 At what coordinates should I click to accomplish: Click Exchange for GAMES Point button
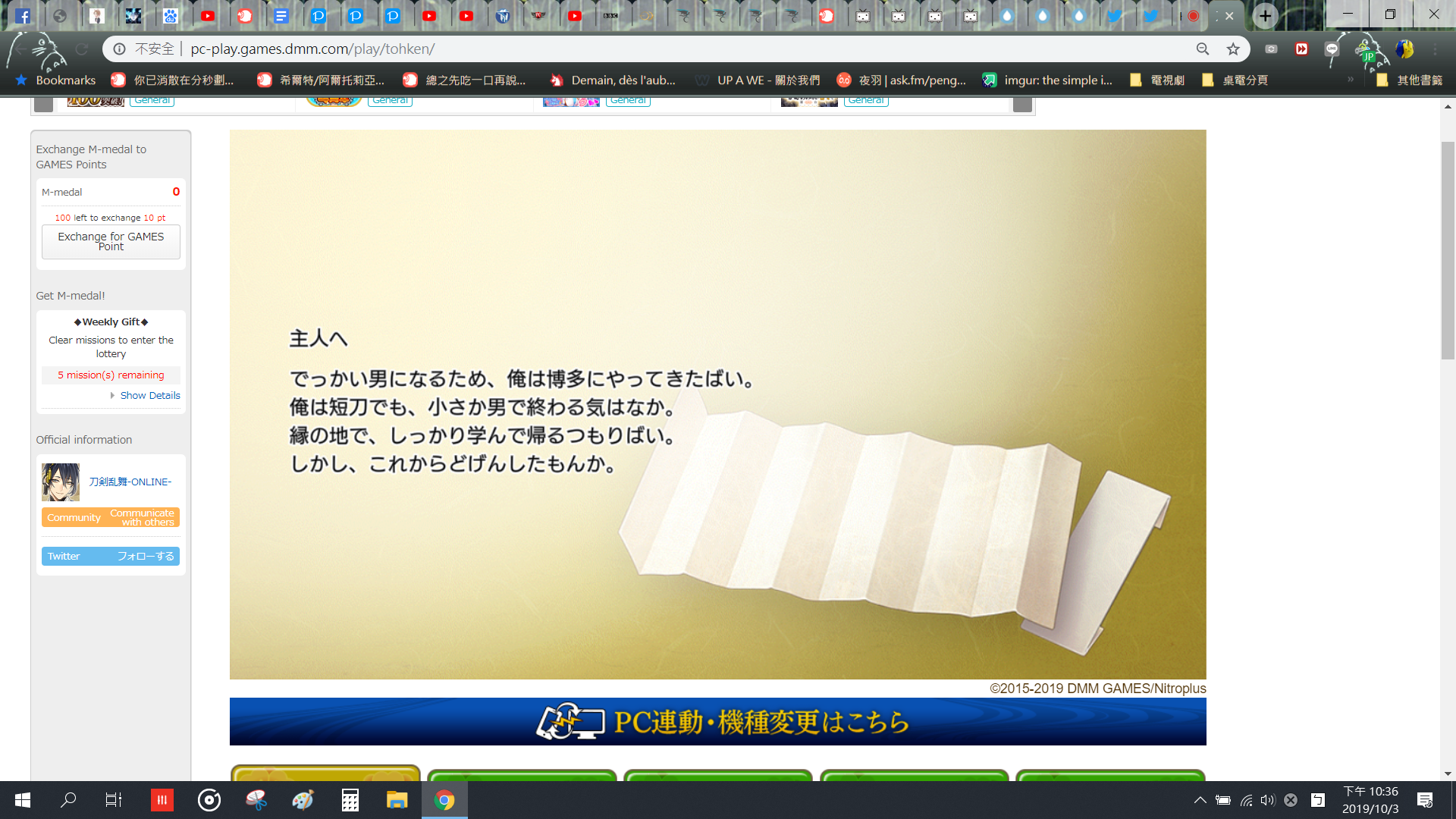coord(111,242)
